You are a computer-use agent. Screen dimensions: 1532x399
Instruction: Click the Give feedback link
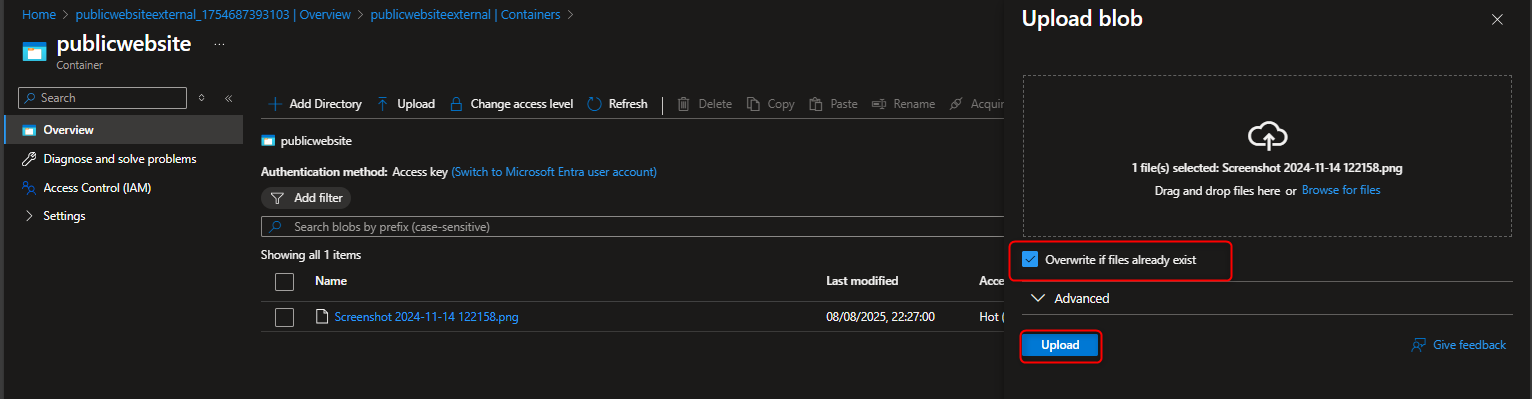tap(1469, 345)
